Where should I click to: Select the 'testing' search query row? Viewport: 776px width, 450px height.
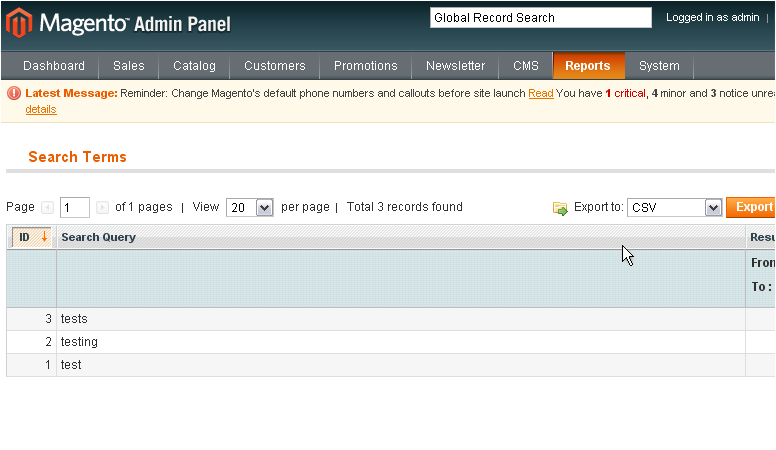pos(79,342)
